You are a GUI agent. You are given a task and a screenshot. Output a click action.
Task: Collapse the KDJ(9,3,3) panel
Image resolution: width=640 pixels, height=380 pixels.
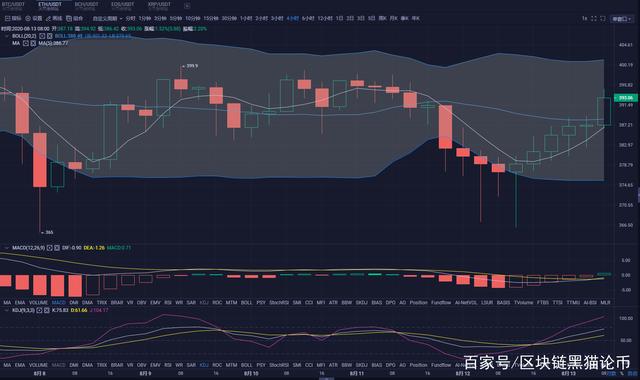click(x=6, y=310)
